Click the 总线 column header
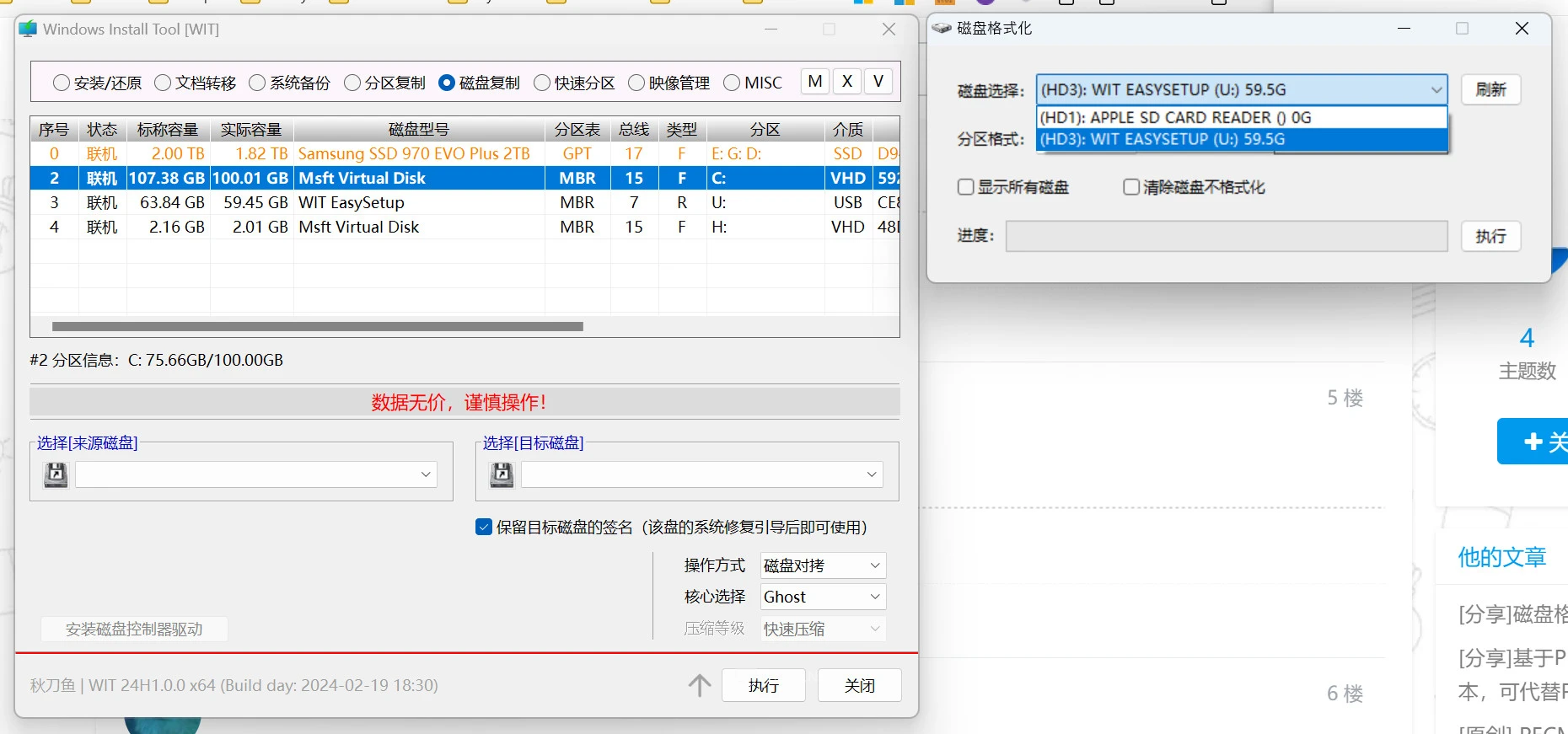This screenshot has width=1568, height=734. [634, 130]
